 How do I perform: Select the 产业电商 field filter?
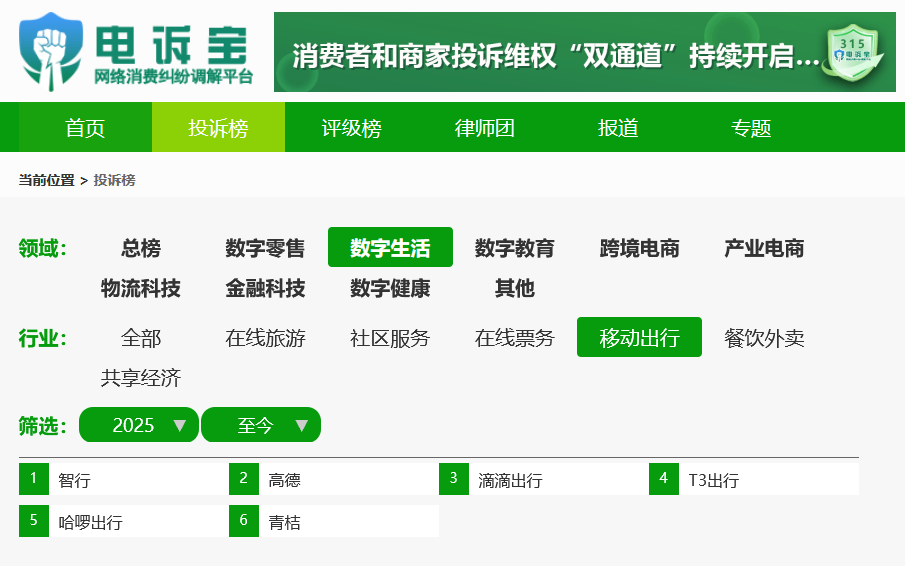point(764,248)
